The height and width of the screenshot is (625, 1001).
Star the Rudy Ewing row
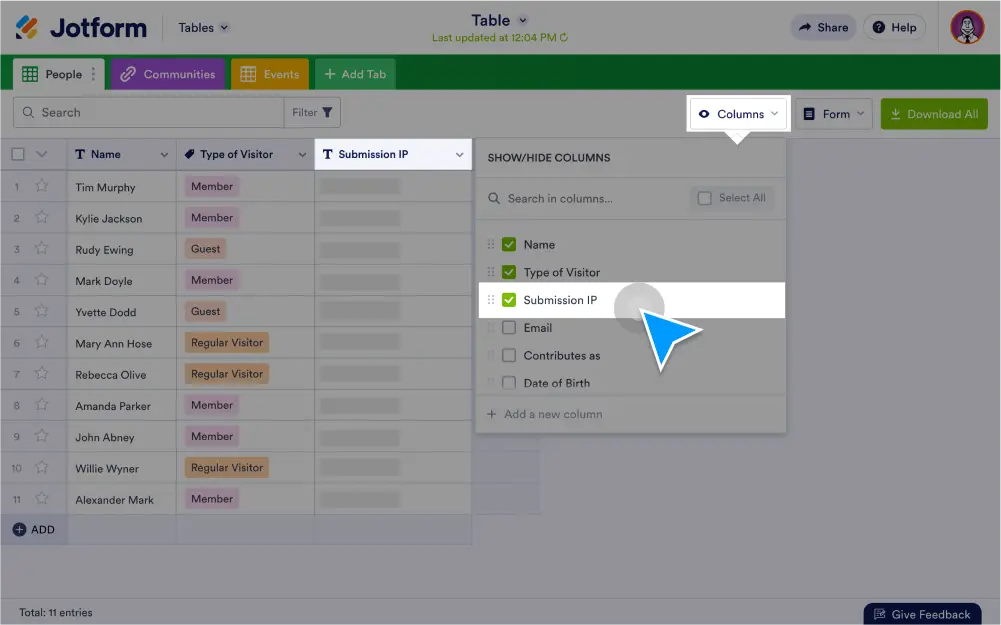pyautogui.click(x=42, y=249)
